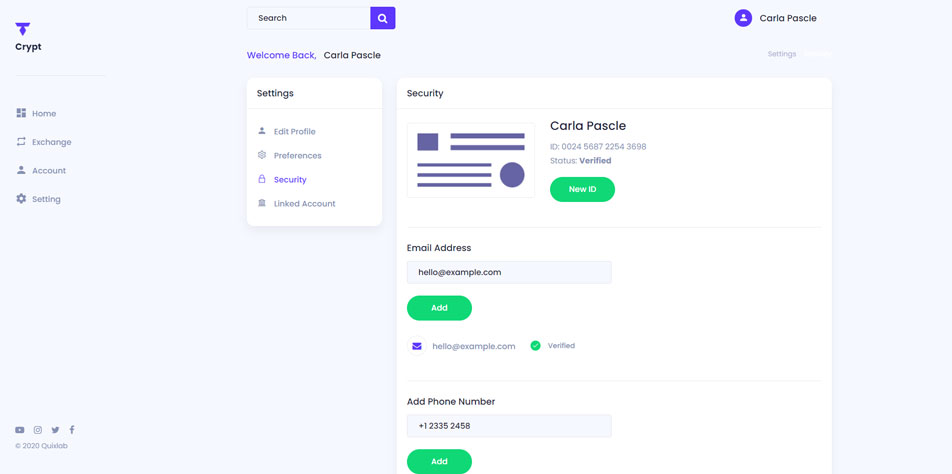This screenshot has width=952, height=474.
Task: Click Add button under Email Address
Action: [x=439, y=308]
